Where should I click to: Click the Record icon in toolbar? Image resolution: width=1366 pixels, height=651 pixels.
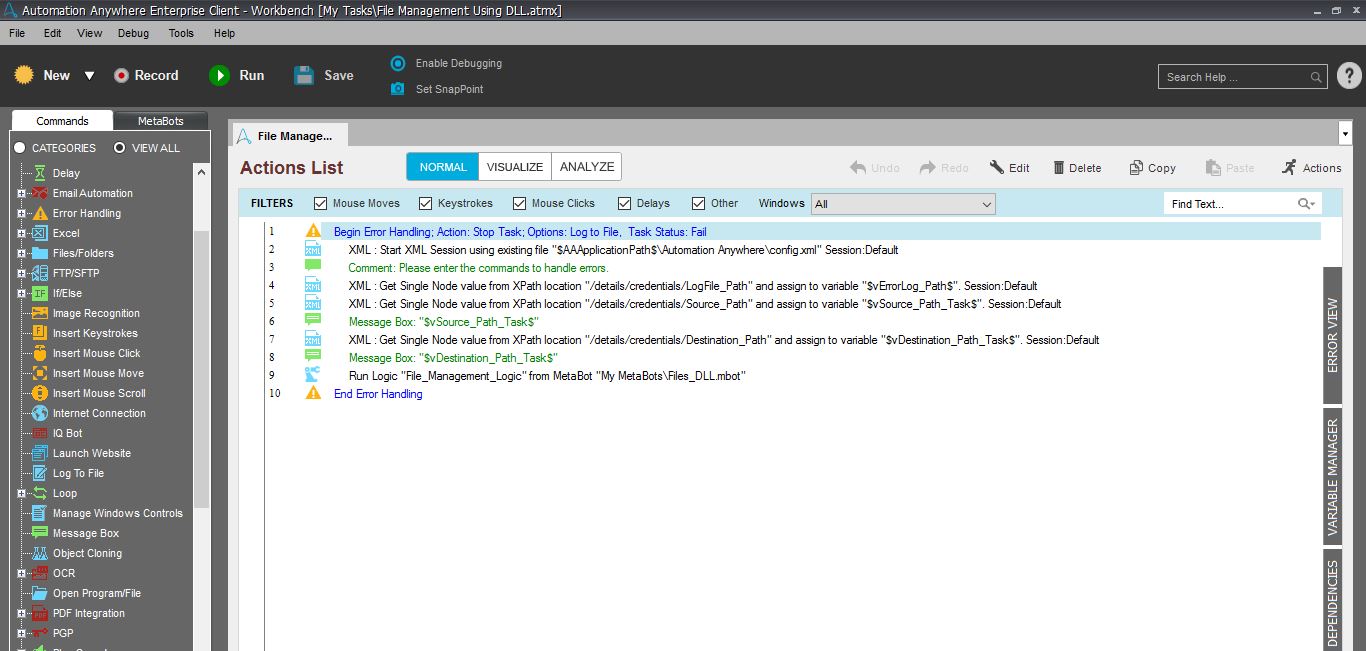[x=122, y=76]
